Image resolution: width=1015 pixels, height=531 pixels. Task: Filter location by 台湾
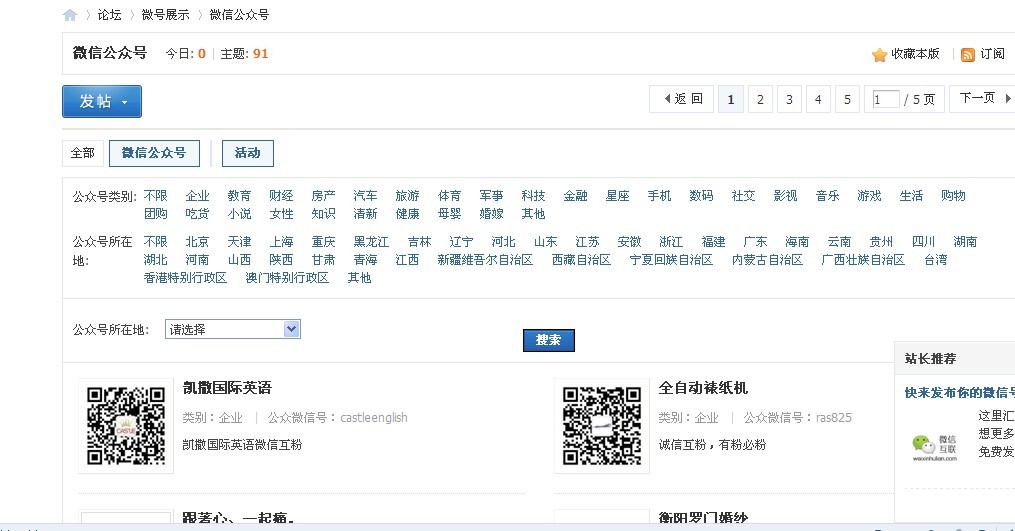(x=935, y=260)
